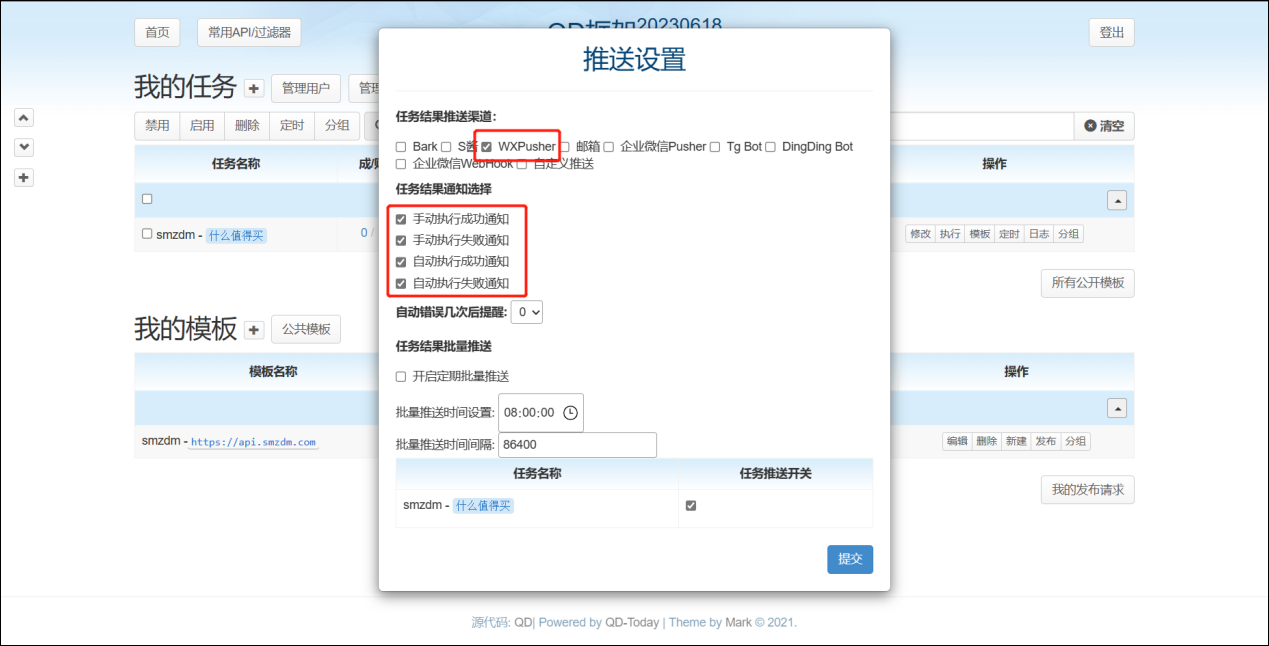Click the plus icon beside 我的任务 heading

click(x=254, y=88)
